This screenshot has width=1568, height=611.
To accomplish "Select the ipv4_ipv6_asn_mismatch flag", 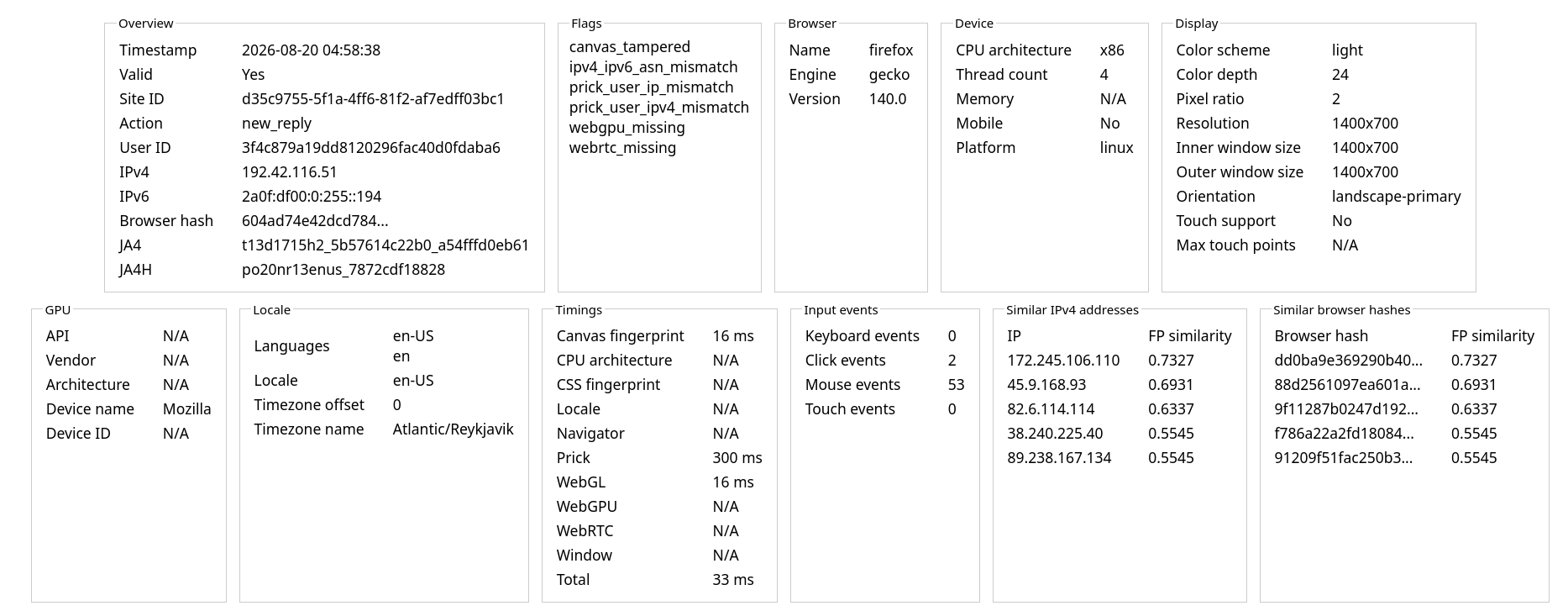I will tap(653, 67).
